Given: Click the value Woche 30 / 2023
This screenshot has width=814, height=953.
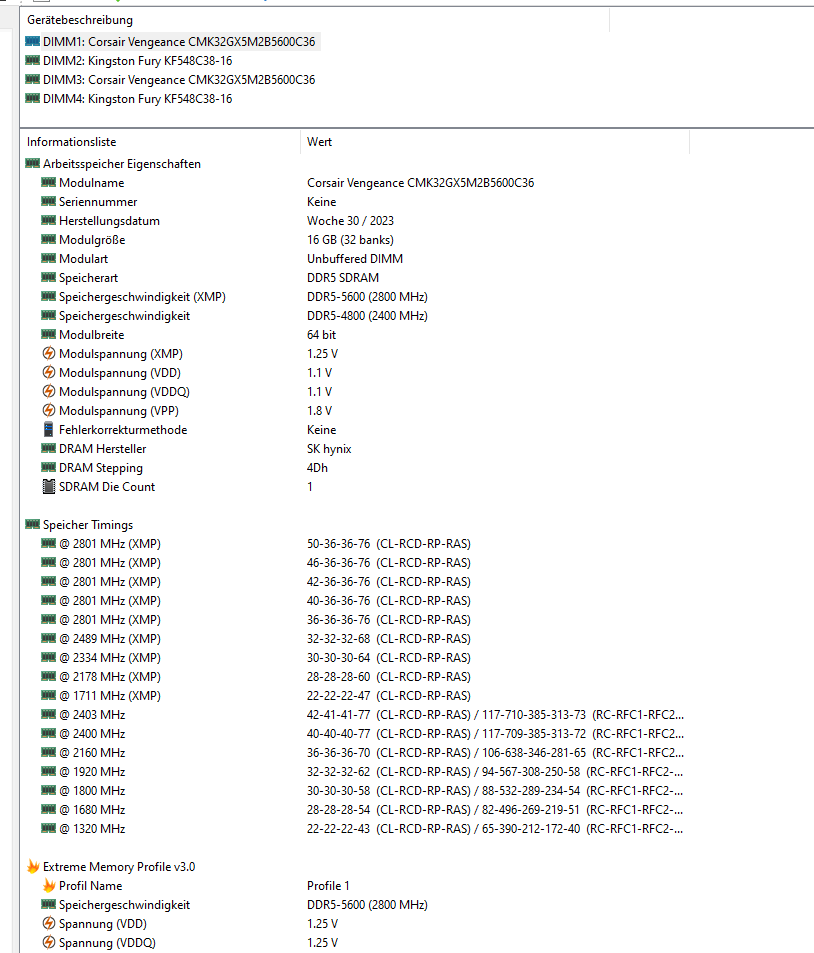Looking at the screenshot, I should click(350, 221).
